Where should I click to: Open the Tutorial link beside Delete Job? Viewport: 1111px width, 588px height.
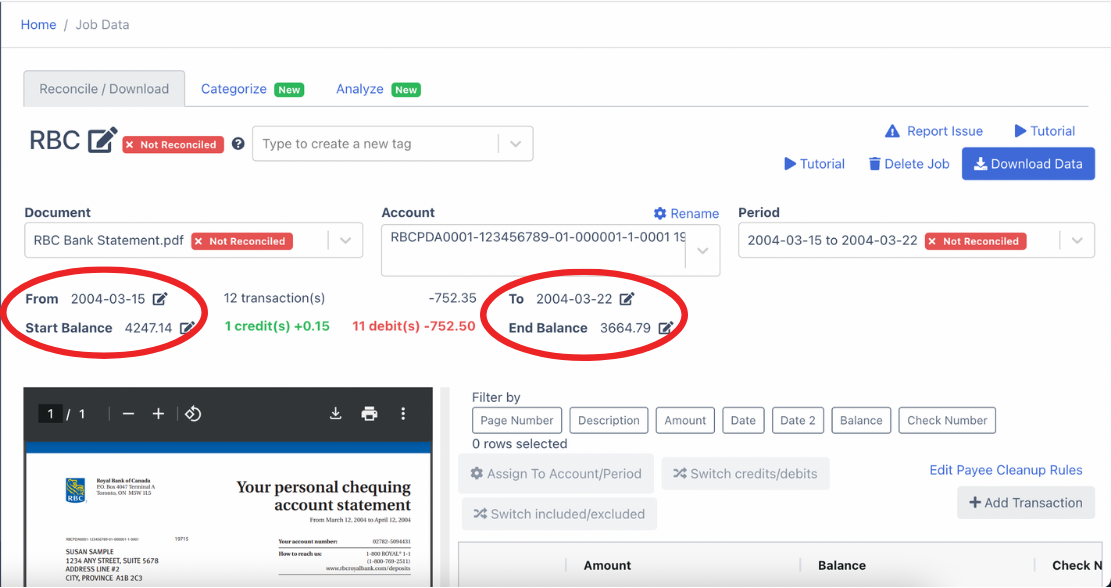(814, 164)
